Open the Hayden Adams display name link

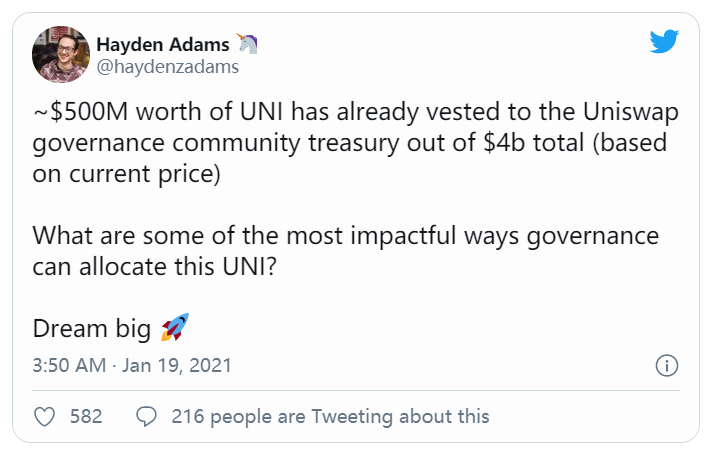162,45
